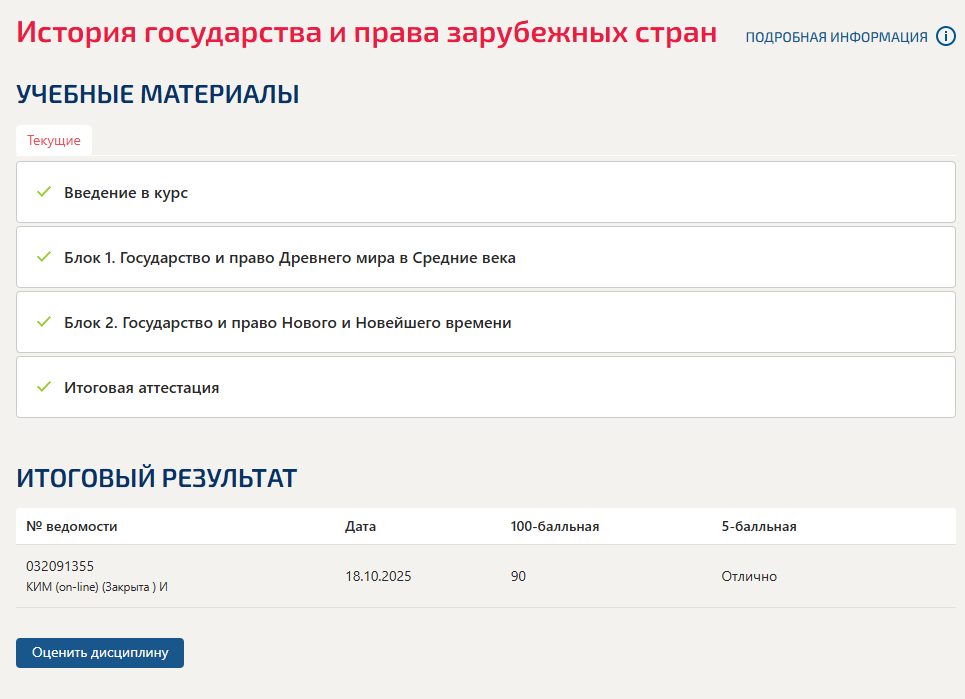
Task: Expand Блок 2 Нового времени section
Action: (x=288, y=323)
